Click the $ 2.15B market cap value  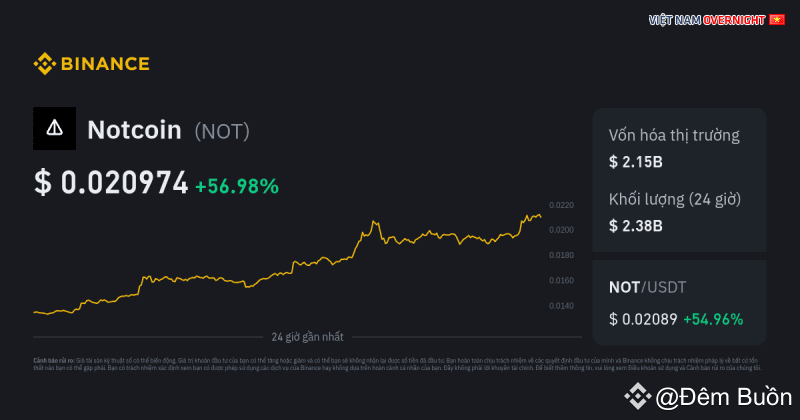point(636,162)
